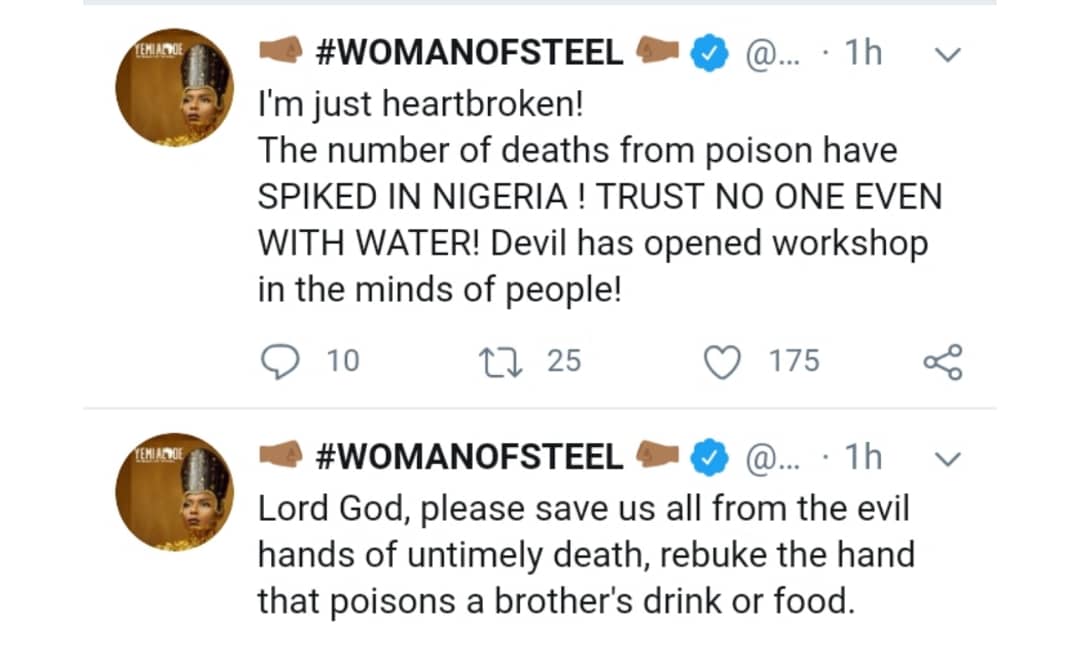Open the 'Lord God, please save us' tweet

click(x=585, y=555)
